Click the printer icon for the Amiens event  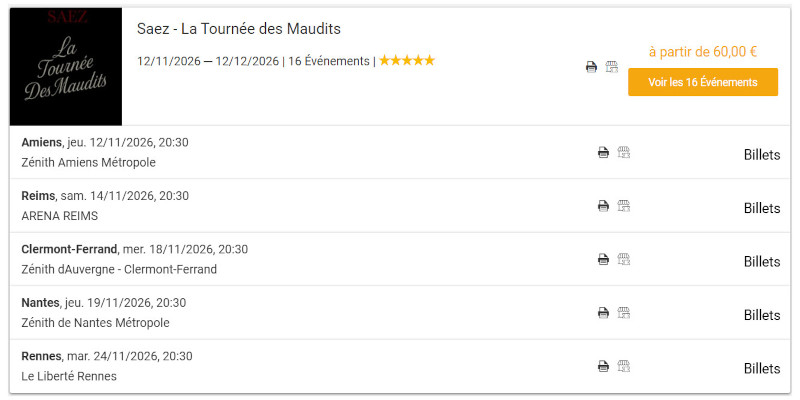(x=603, y=153)
